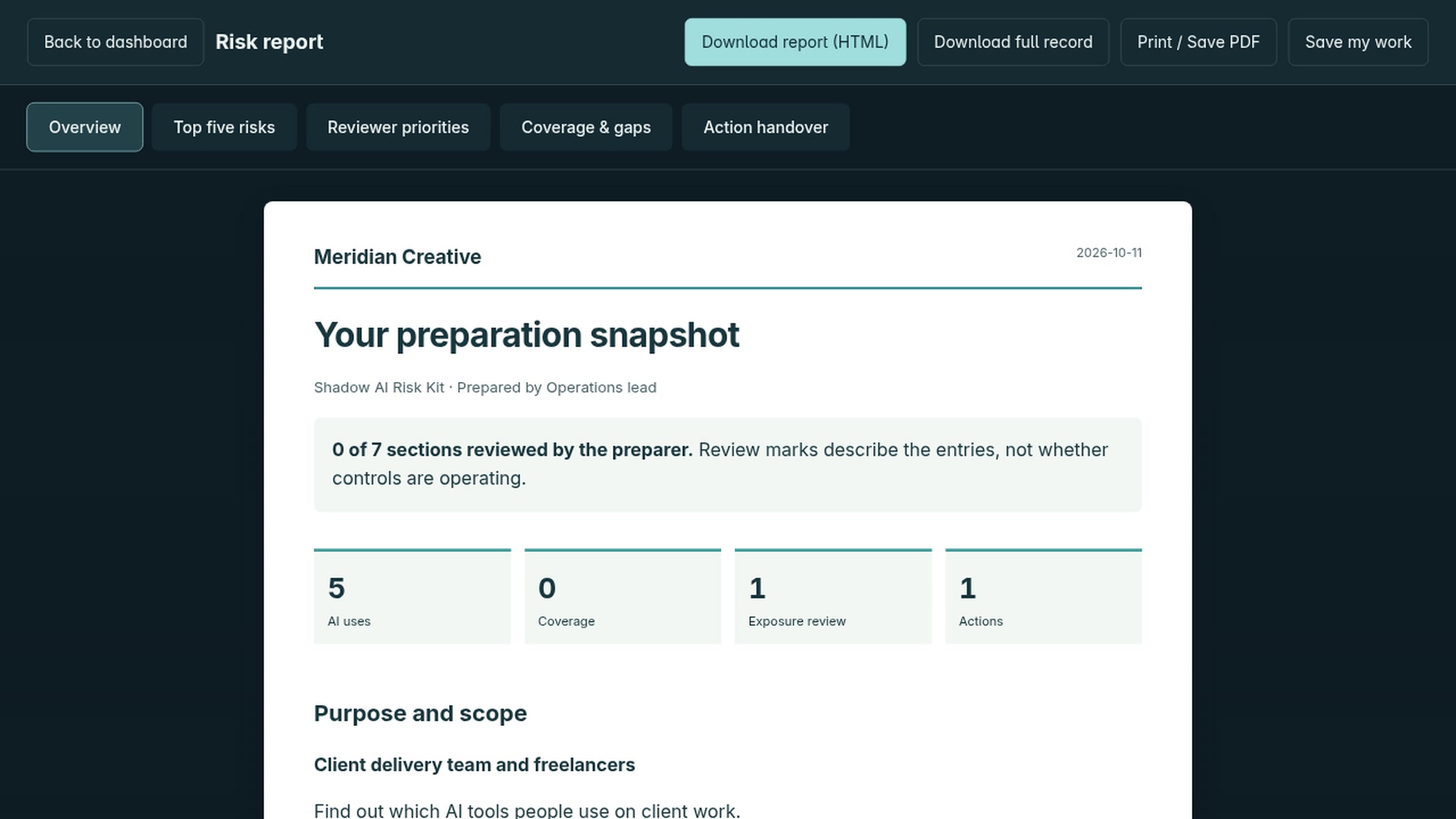Viewport: 1456px width, 819px height.
Task: Select the Overview tab
Action: (x=85, y=127)
